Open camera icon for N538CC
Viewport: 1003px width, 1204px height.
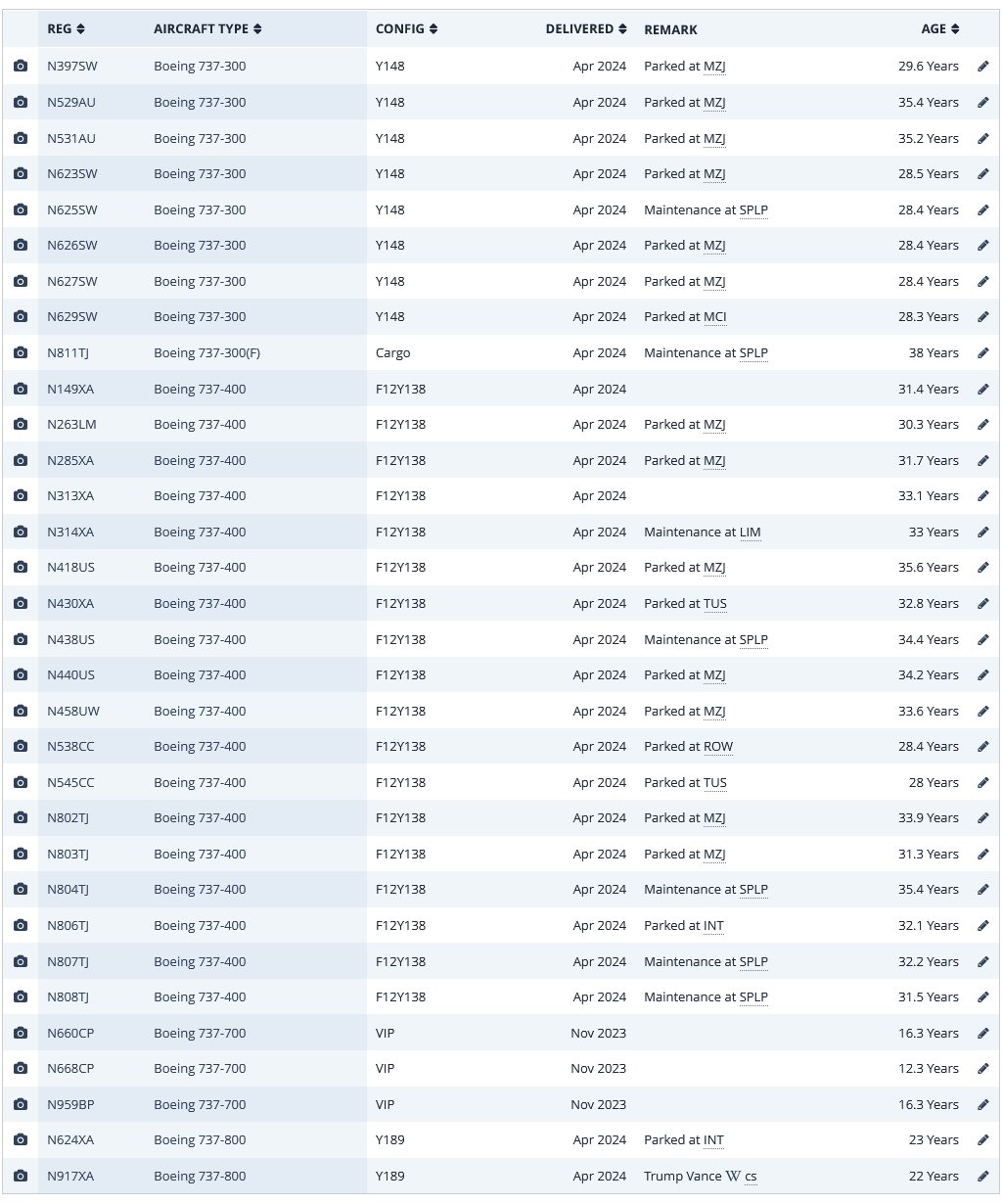(x=21, y=746)
